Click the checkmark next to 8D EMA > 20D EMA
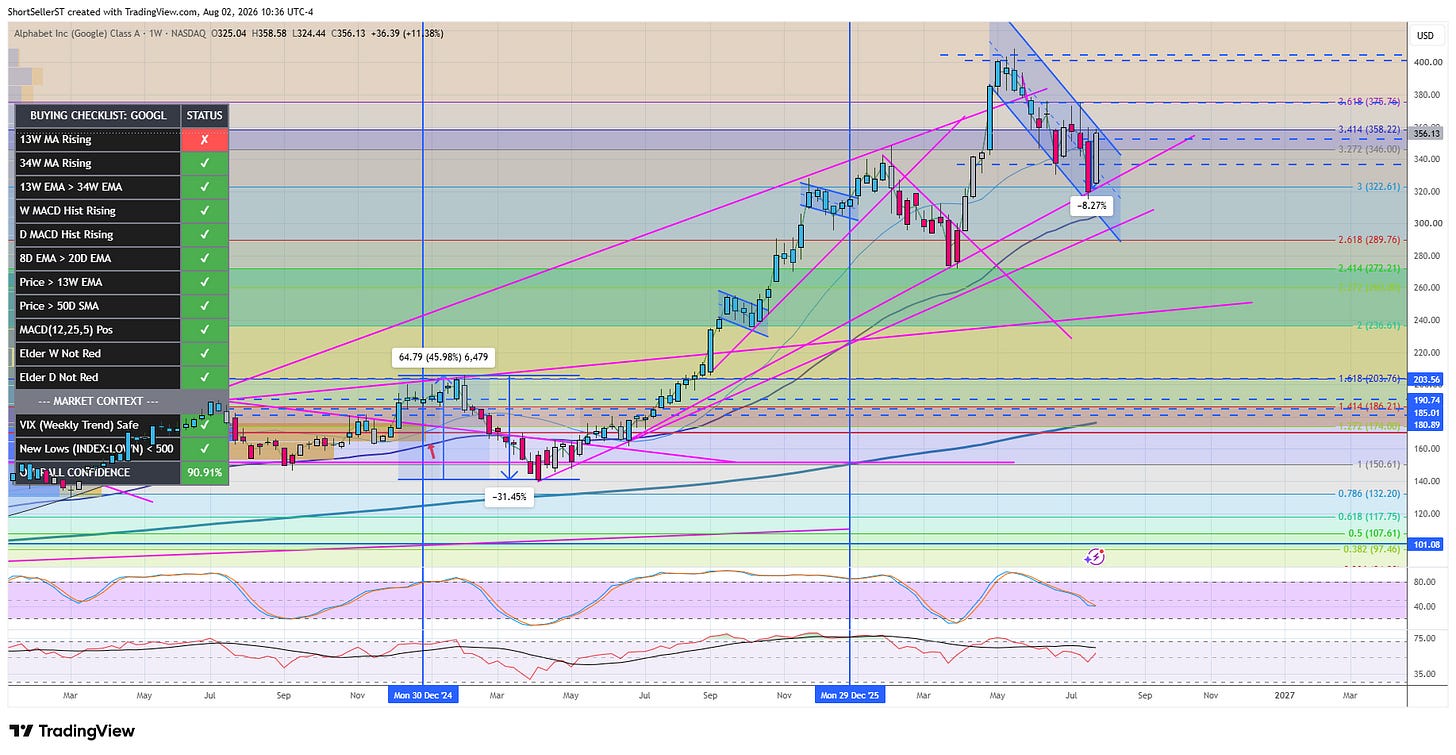 point(205,258)
